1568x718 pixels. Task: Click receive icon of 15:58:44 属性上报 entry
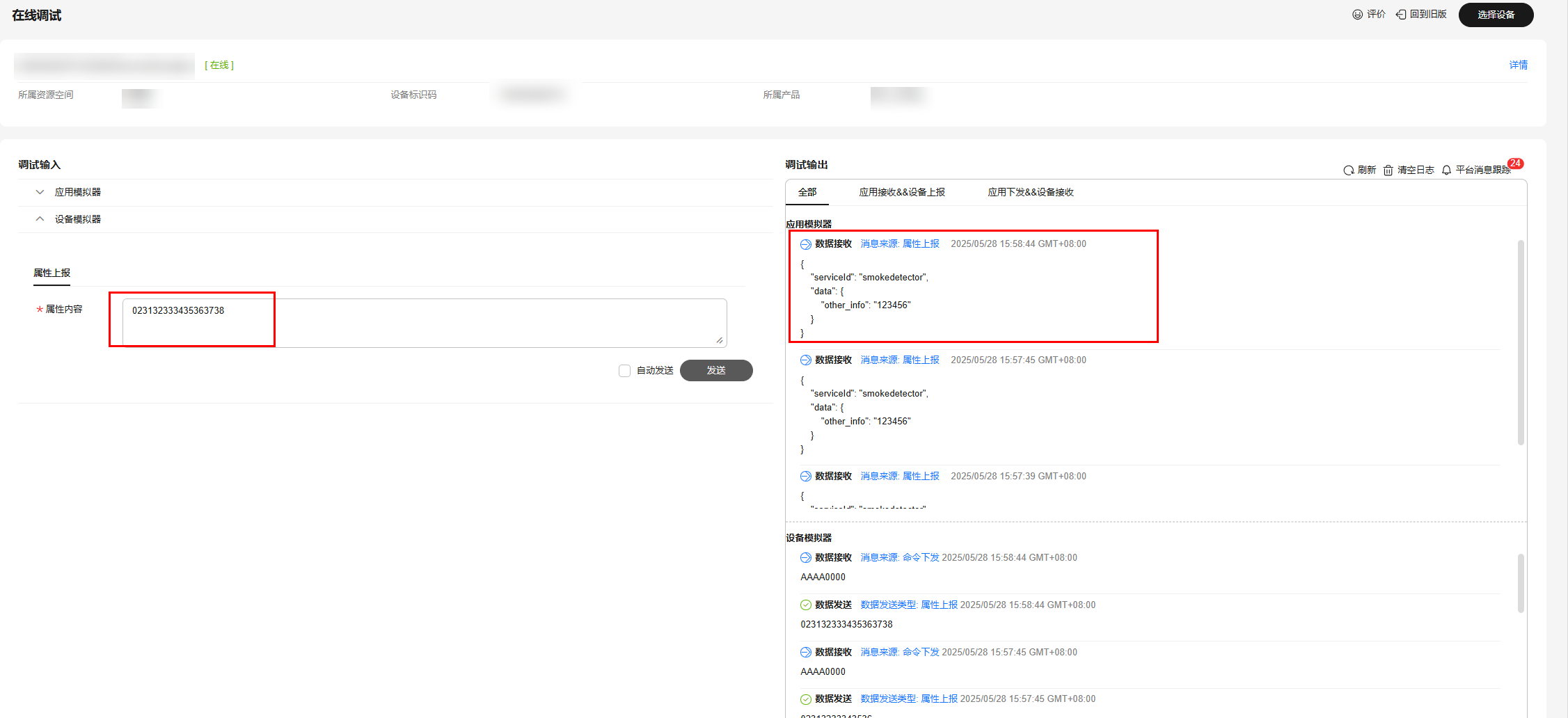click(x=805, y=244)
